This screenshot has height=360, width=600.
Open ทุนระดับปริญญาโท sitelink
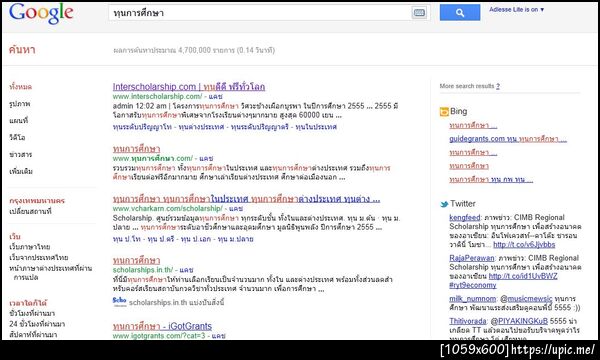(142, 127)
